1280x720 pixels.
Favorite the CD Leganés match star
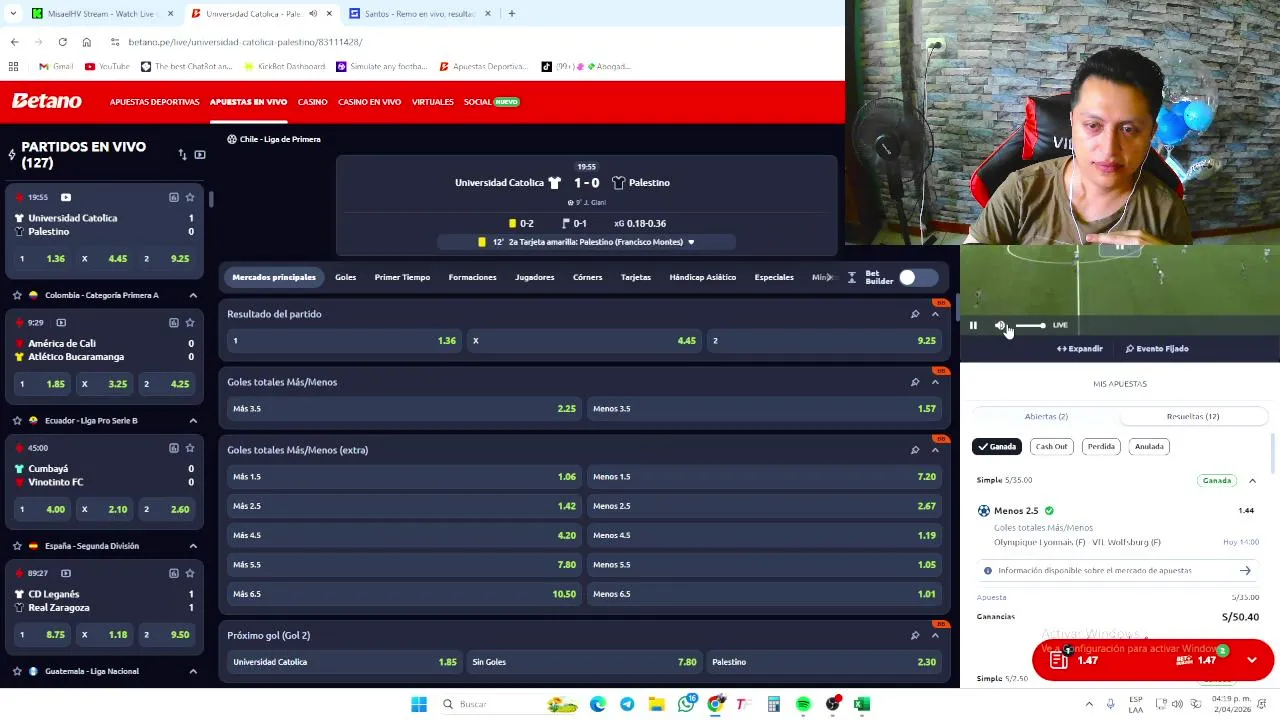click(x=190, y=573)
